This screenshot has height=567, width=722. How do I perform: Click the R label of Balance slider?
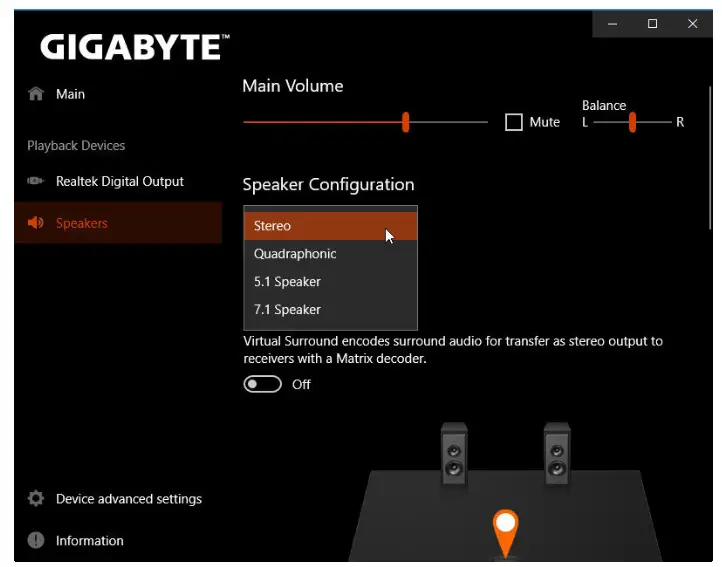click(680, 122)
